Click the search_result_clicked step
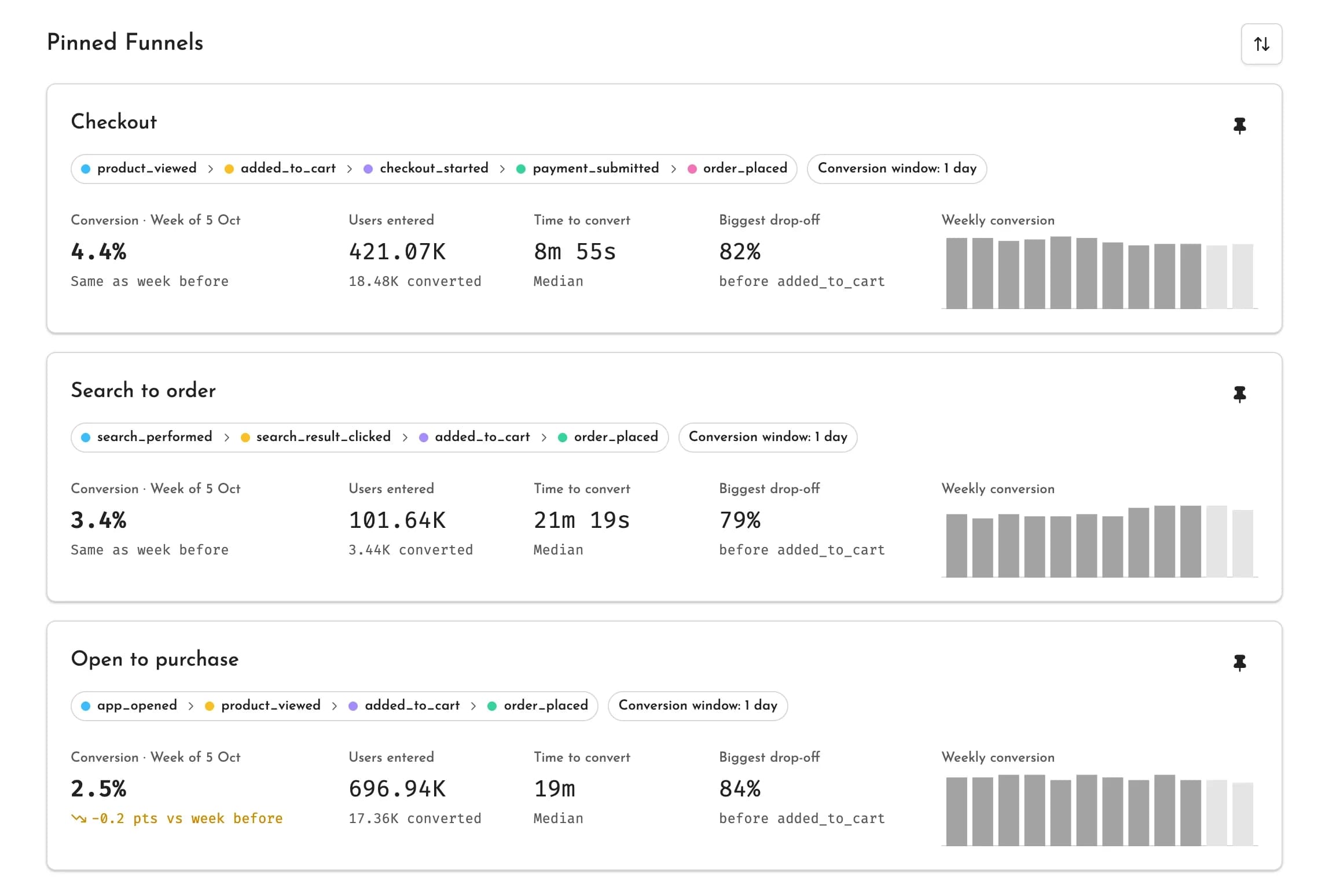 315,437
